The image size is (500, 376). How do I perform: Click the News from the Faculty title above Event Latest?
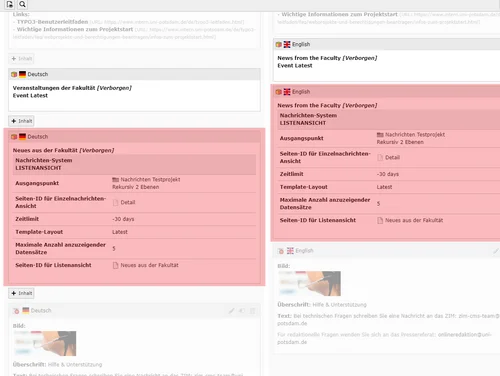327,58
